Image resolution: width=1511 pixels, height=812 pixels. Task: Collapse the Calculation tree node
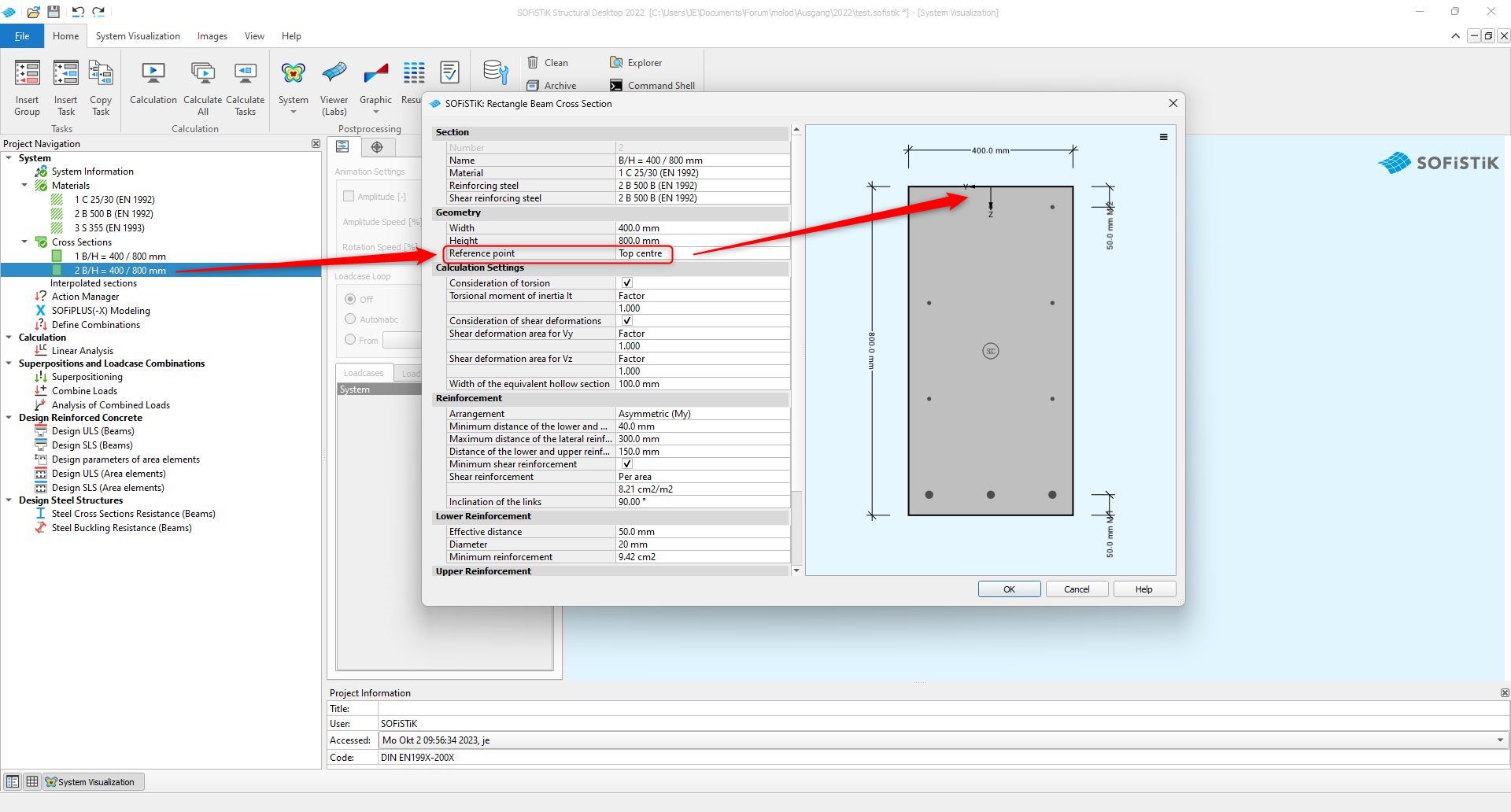pyautogui.click(x=9, y=337)
